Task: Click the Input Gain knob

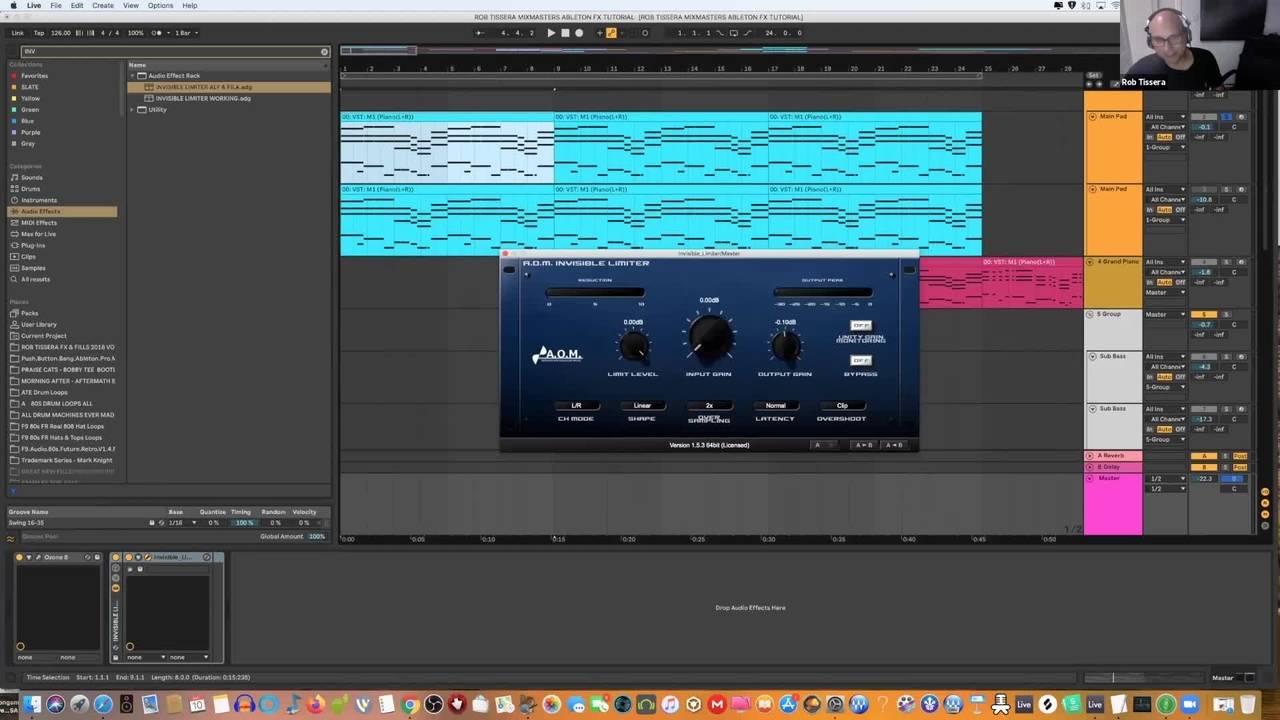Action: [709, 336]
